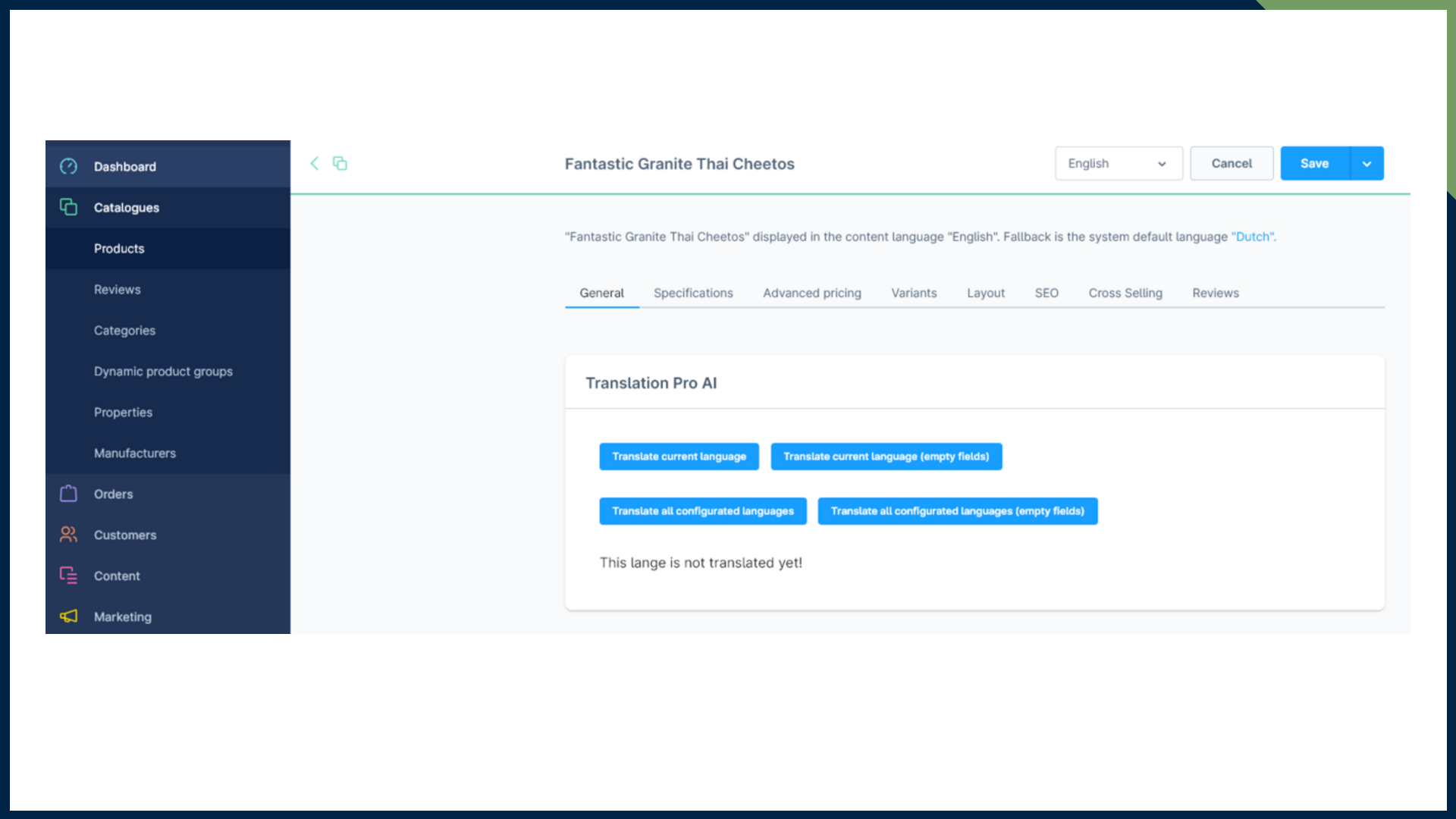Click the Catalogues stacked squares icon
The width and height of the screenshot is (1456, 819).
[68, 207]
